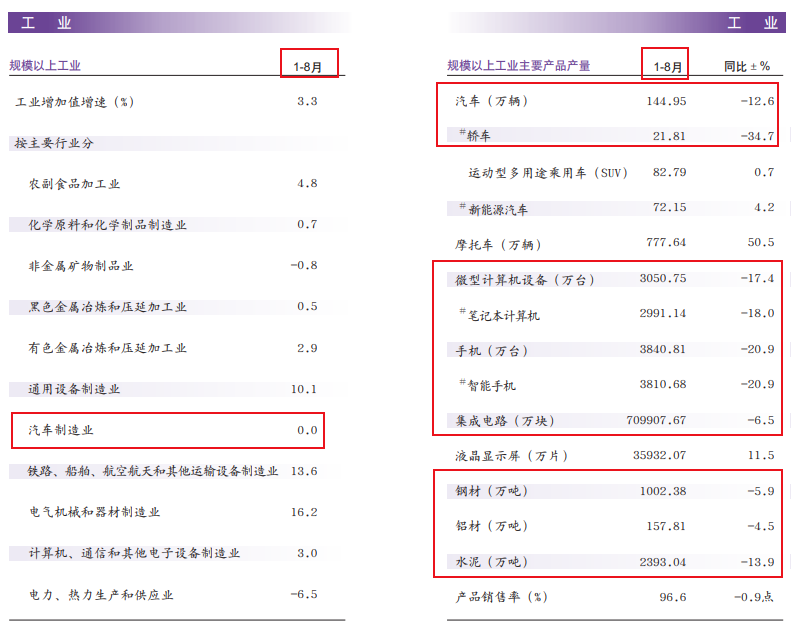Click the value 3050.75 for 微型计算机设备

click(x=663, y=278)
